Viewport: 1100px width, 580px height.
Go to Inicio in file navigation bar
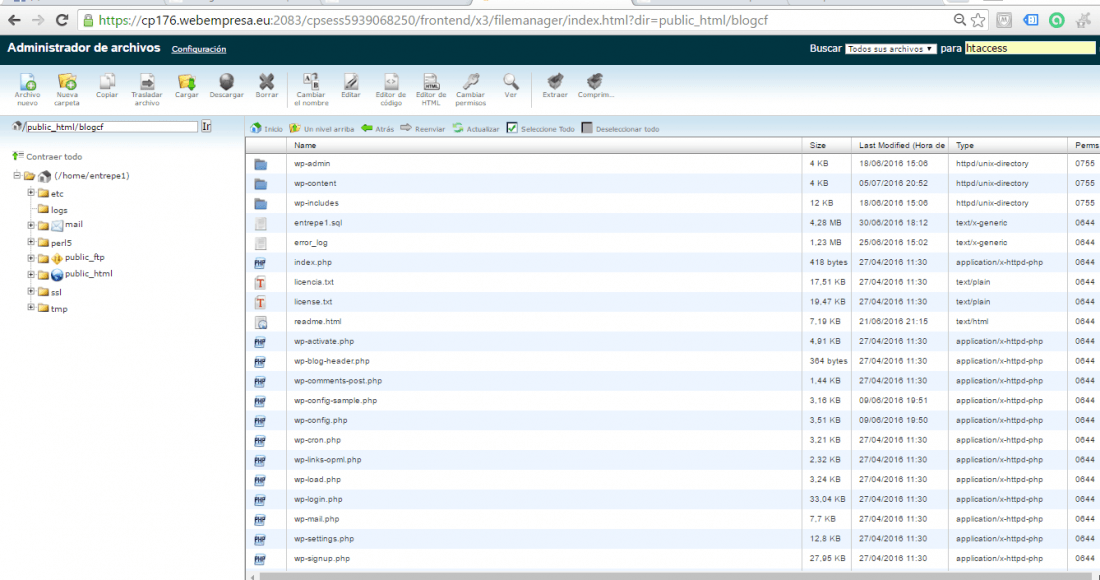267,128
